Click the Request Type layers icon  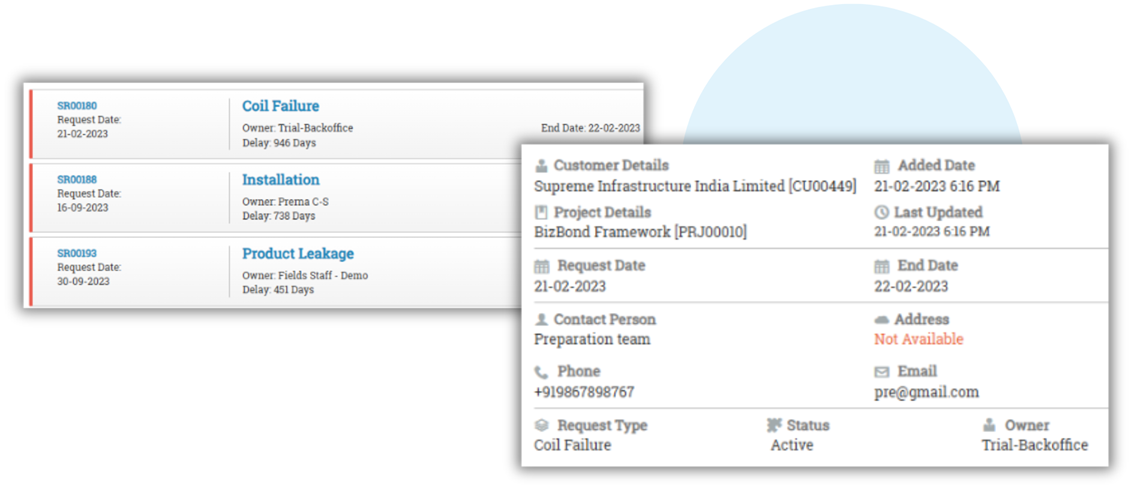pos(541,425)
